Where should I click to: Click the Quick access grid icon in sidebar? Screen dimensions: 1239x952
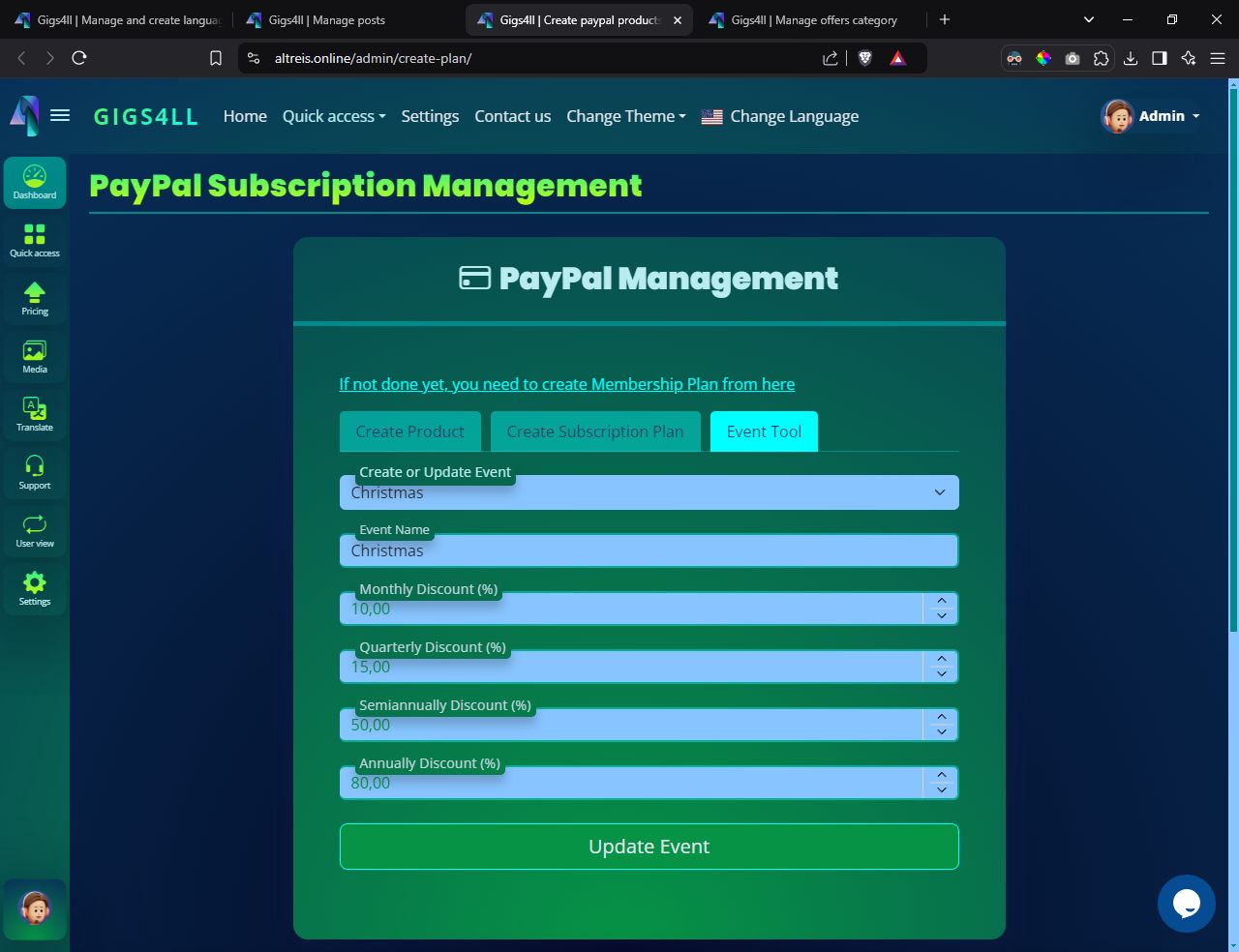(x=35, y=240)
